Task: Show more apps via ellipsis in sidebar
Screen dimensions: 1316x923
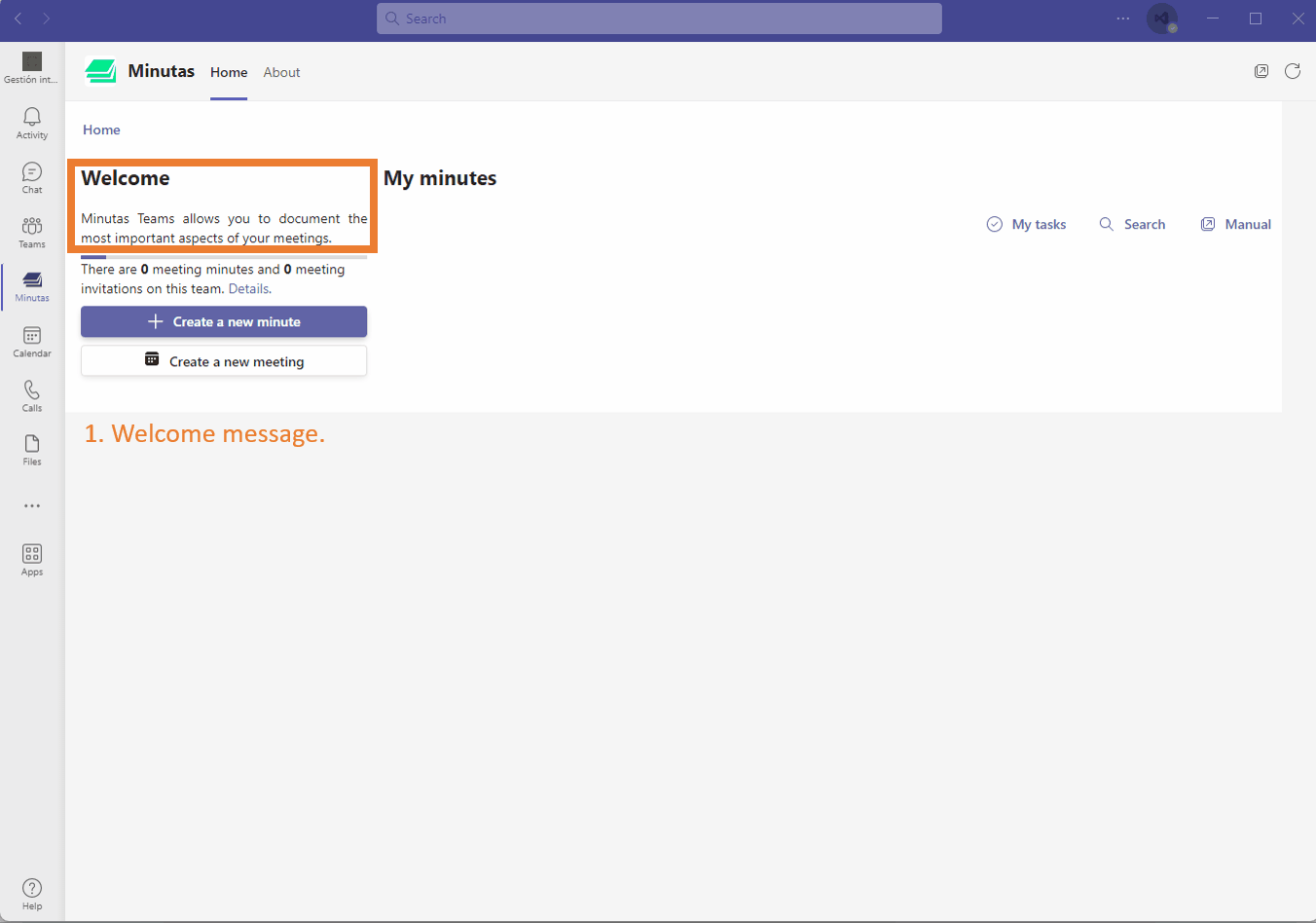Action: coord(32,506)
